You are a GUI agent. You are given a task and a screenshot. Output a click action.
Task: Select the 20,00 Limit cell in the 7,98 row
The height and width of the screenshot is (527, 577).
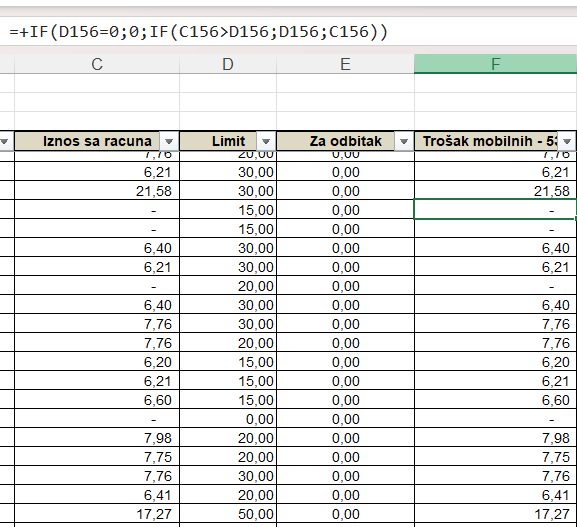pos(228,438)
